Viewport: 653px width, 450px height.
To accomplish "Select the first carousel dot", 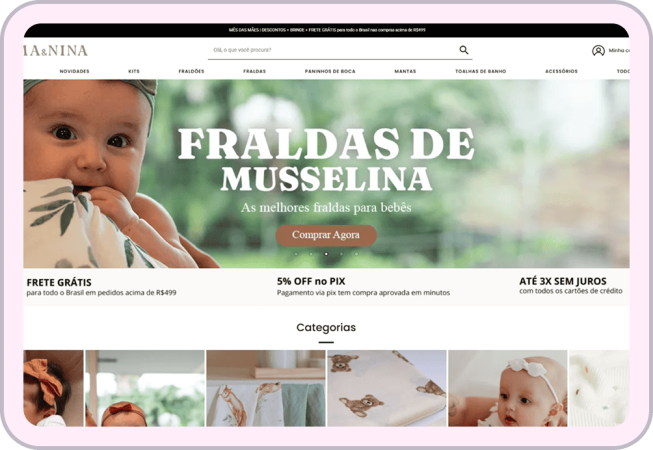I will (296, 254).
